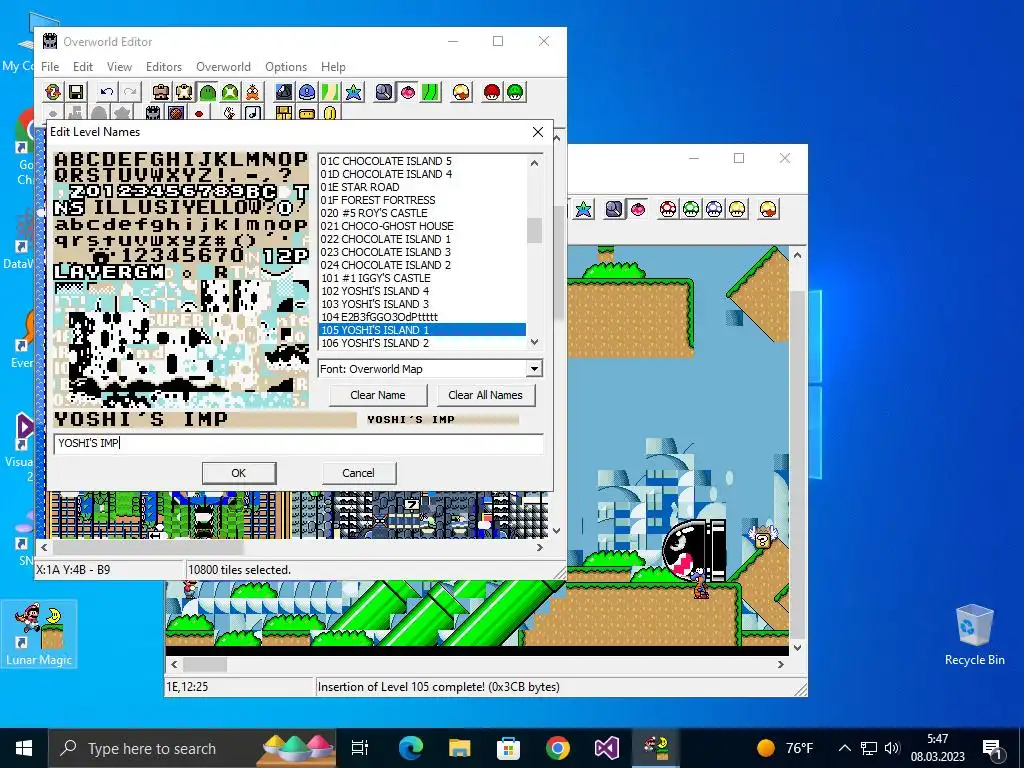Click the music note icon in second toolbar row

pos(253,113)
